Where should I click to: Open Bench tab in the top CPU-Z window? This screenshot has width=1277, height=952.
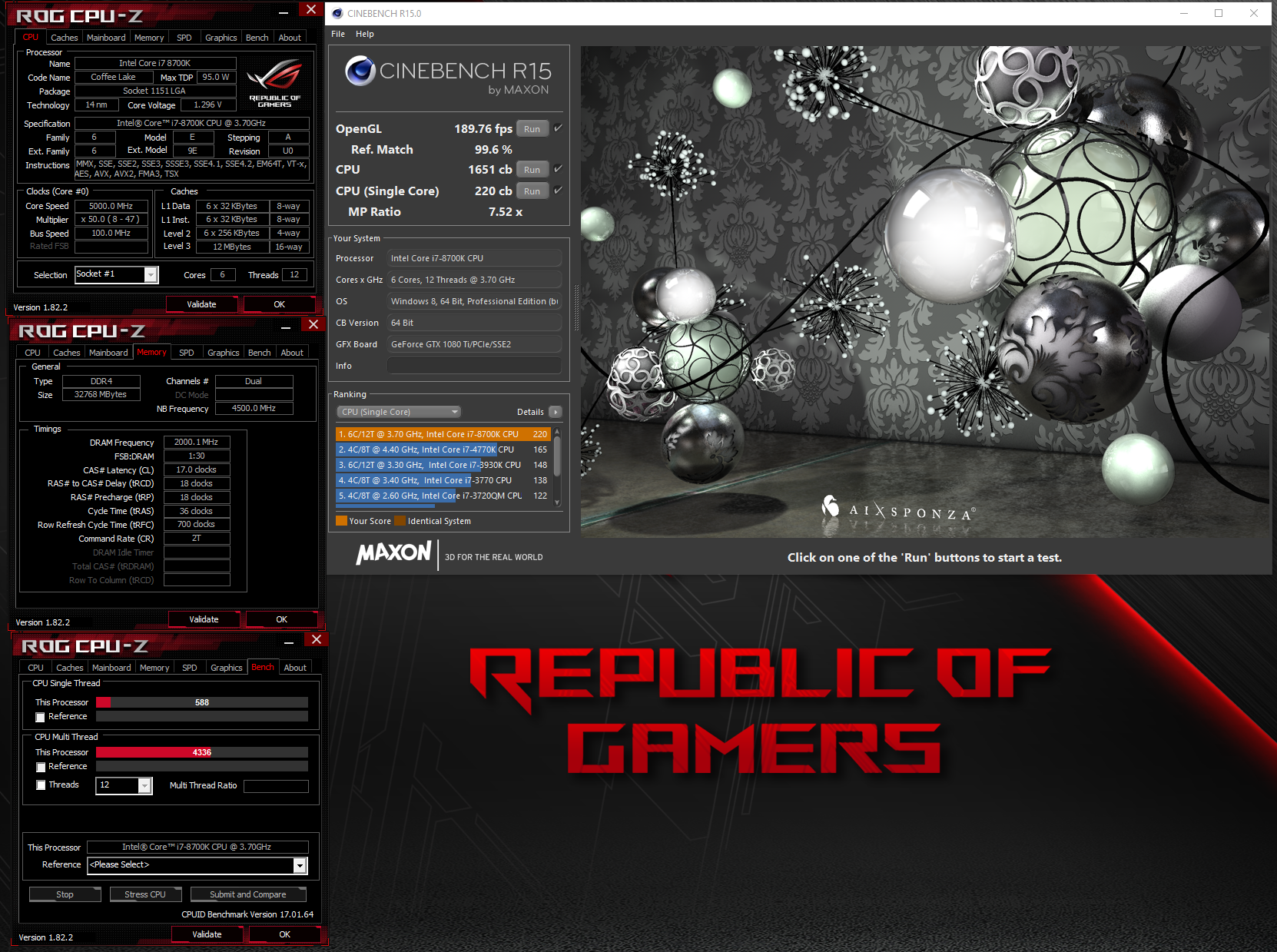257,38
